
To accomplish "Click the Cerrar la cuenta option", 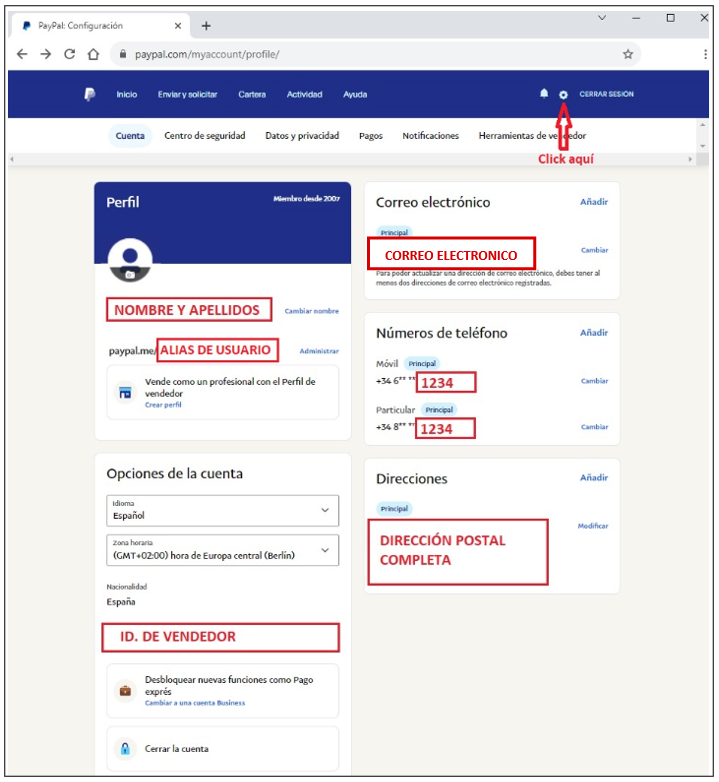I will (x=222, y=749).
